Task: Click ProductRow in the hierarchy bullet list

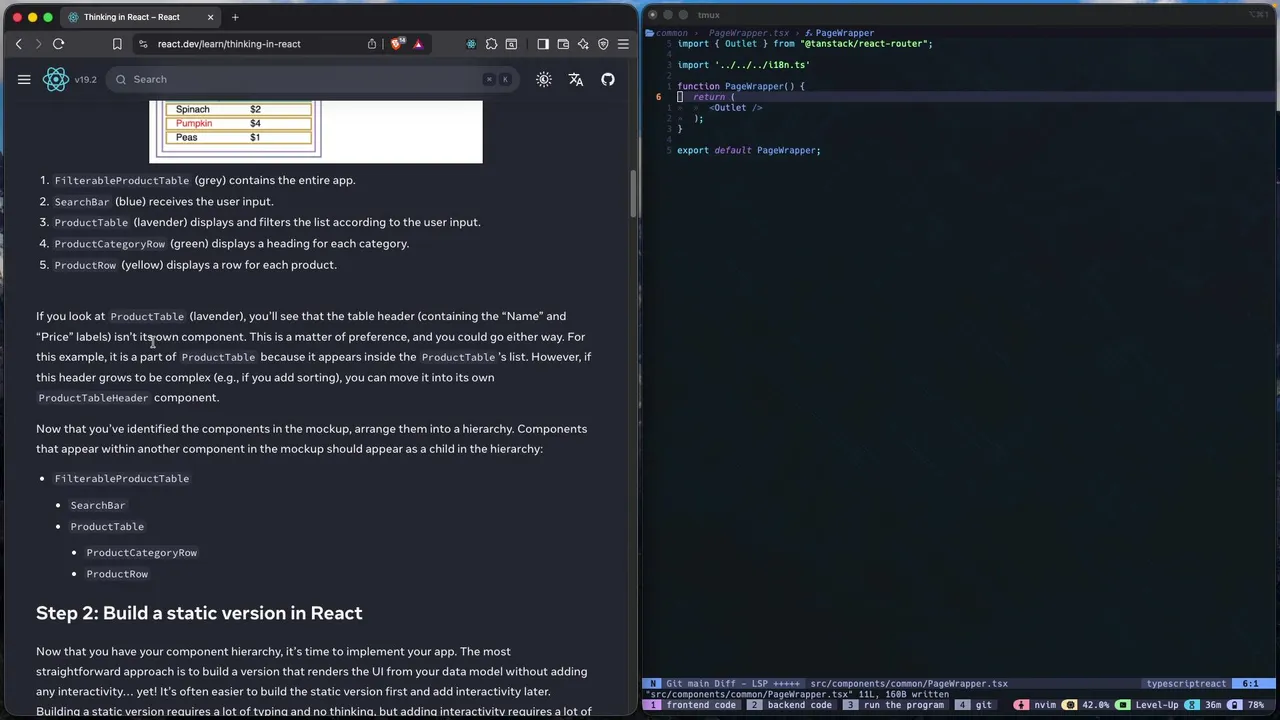Action: (x=117, y=574)
